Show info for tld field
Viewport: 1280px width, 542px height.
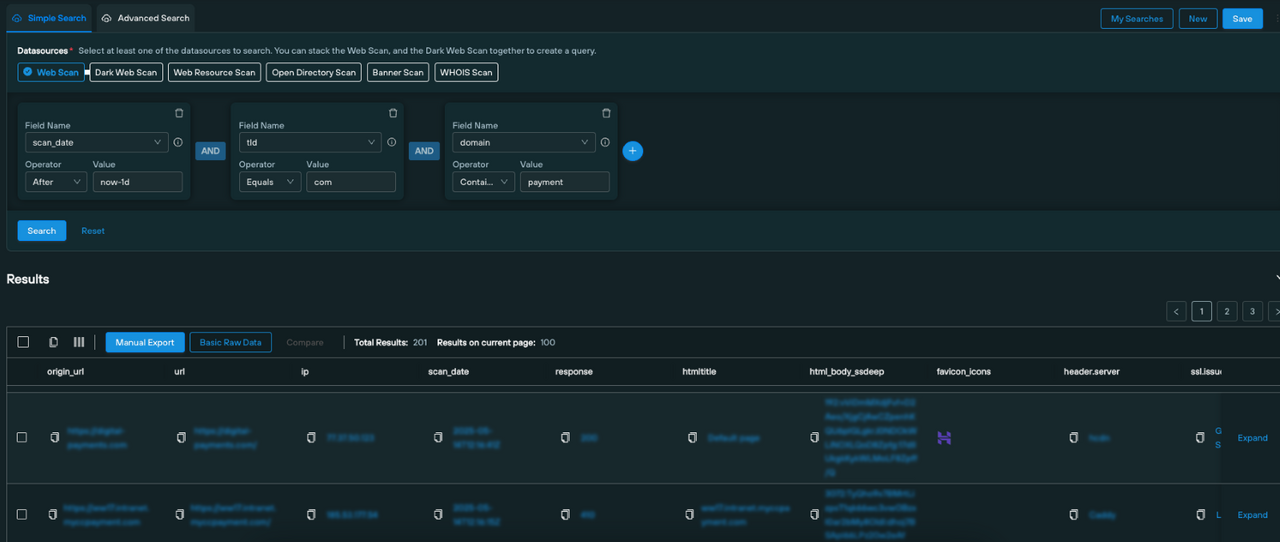pos(392,143)
